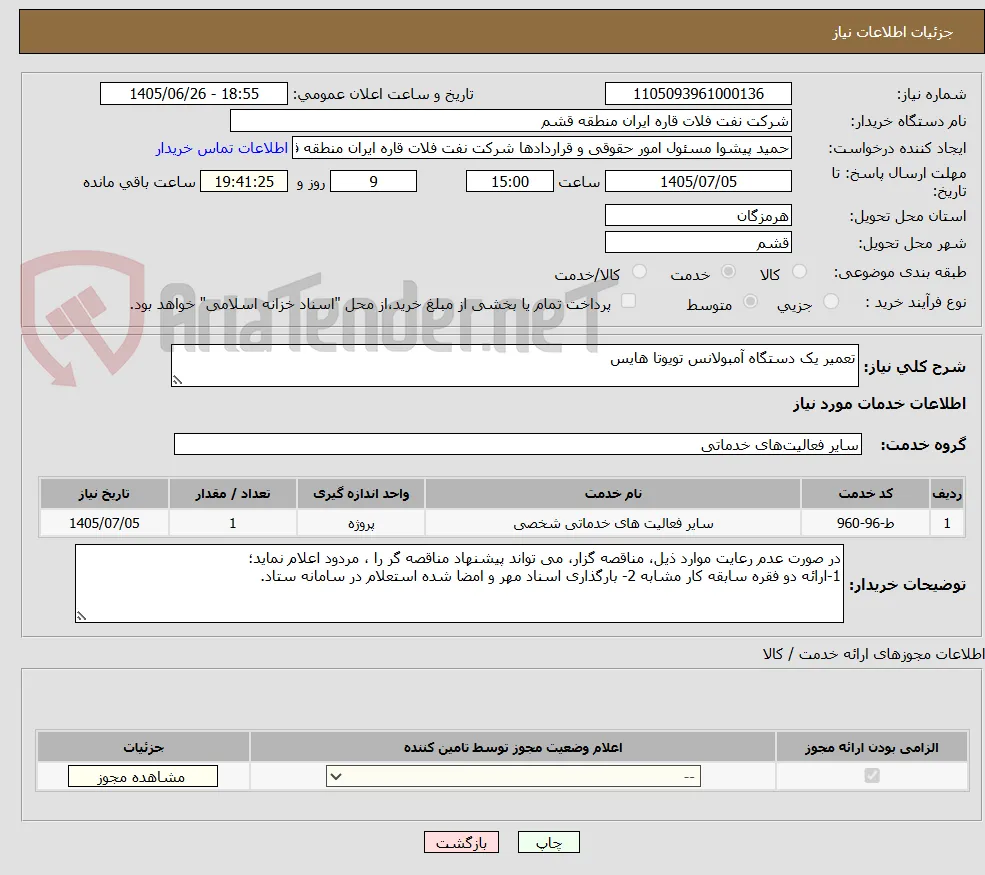This screenshot has width=985, height=875.
Task: Toggle the Islamic treasury payment checkbox
Action: (x=628, y=302)
